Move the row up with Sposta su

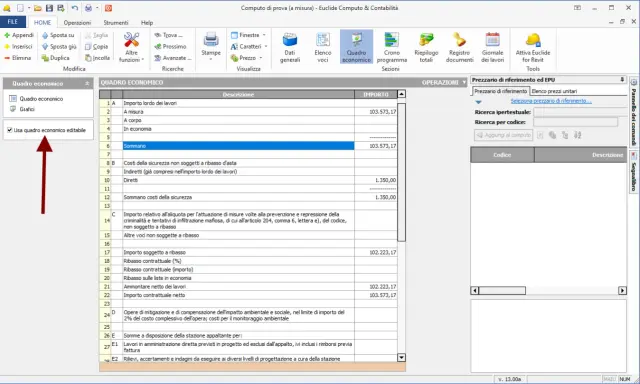[58, 36]
